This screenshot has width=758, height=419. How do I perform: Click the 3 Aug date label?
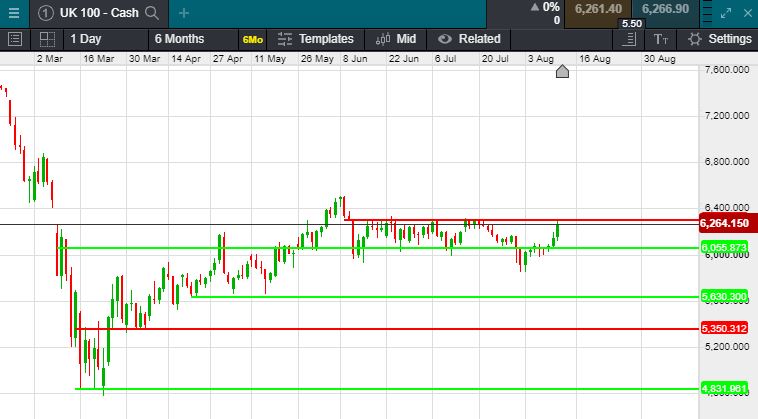coord(541,59)
